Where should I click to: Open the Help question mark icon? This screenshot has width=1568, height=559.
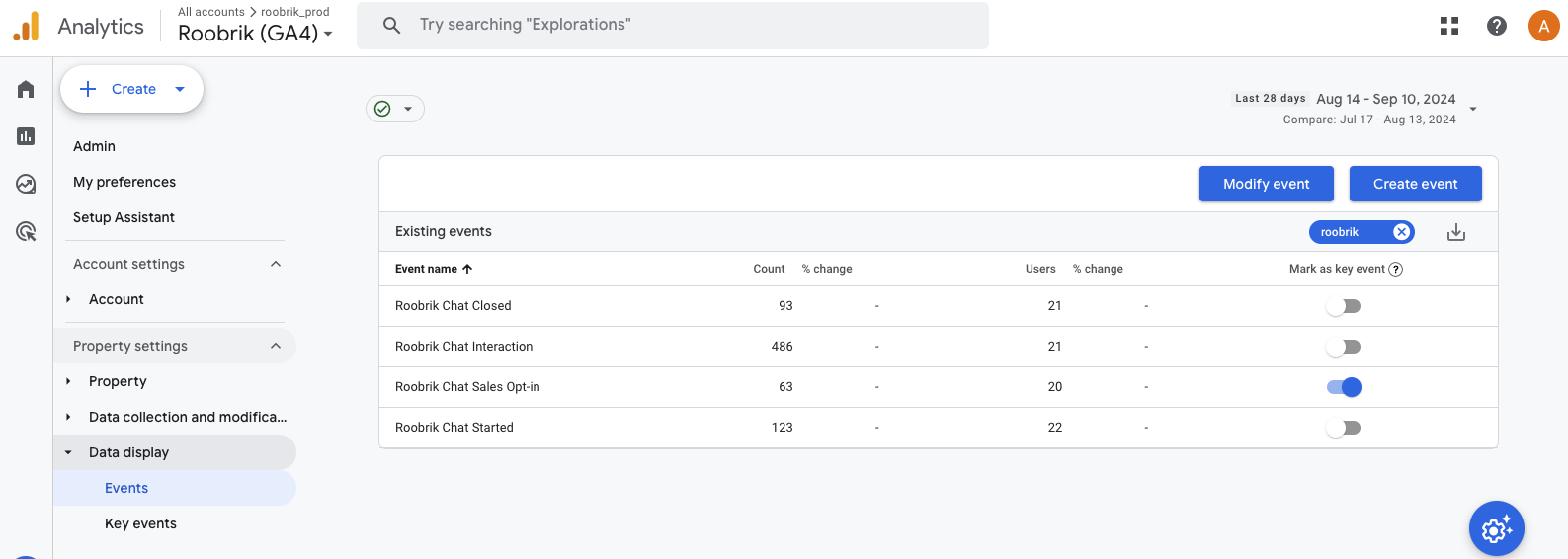[1497, 26]
